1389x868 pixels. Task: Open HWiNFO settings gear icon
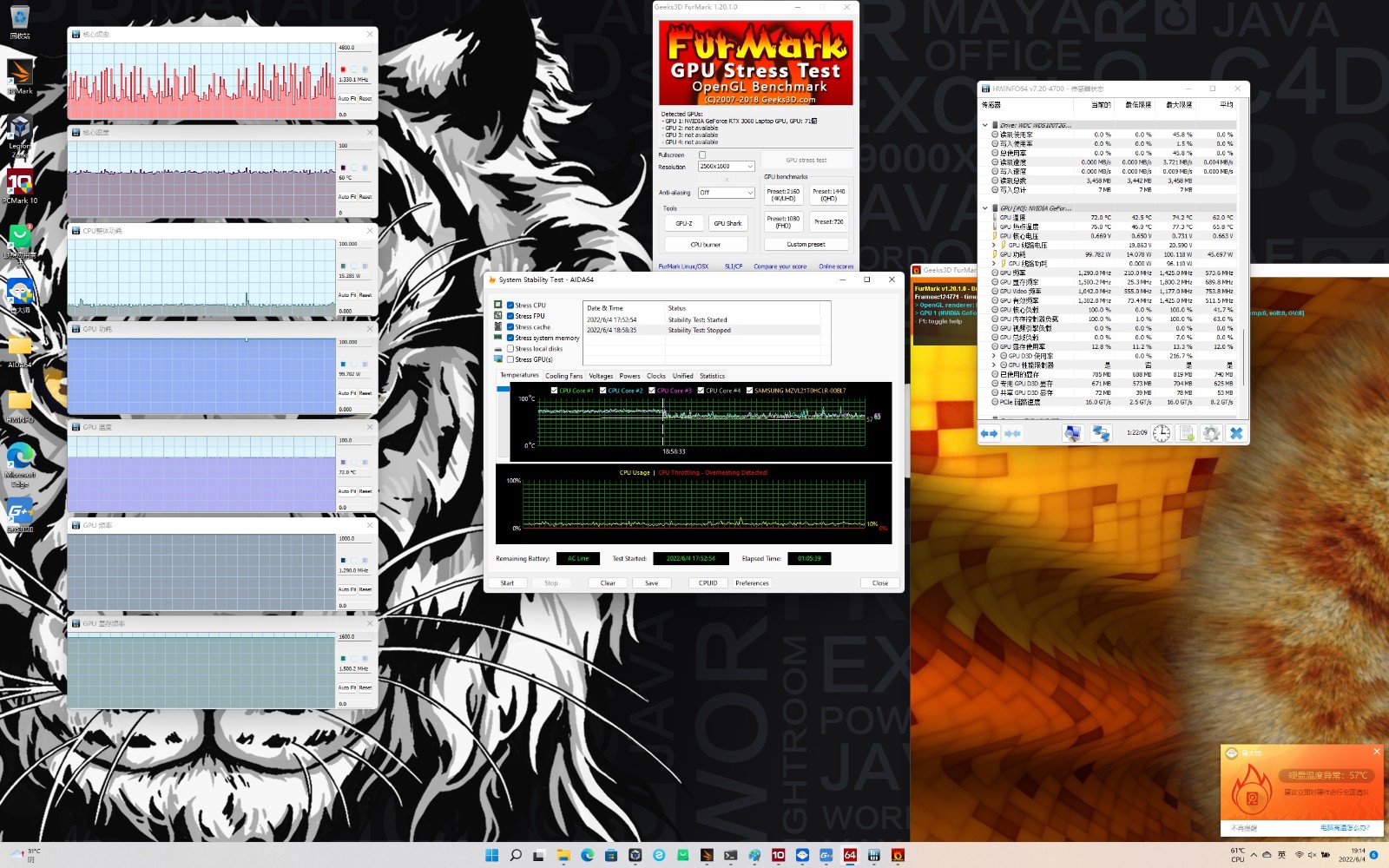(x=1211, y=433)
